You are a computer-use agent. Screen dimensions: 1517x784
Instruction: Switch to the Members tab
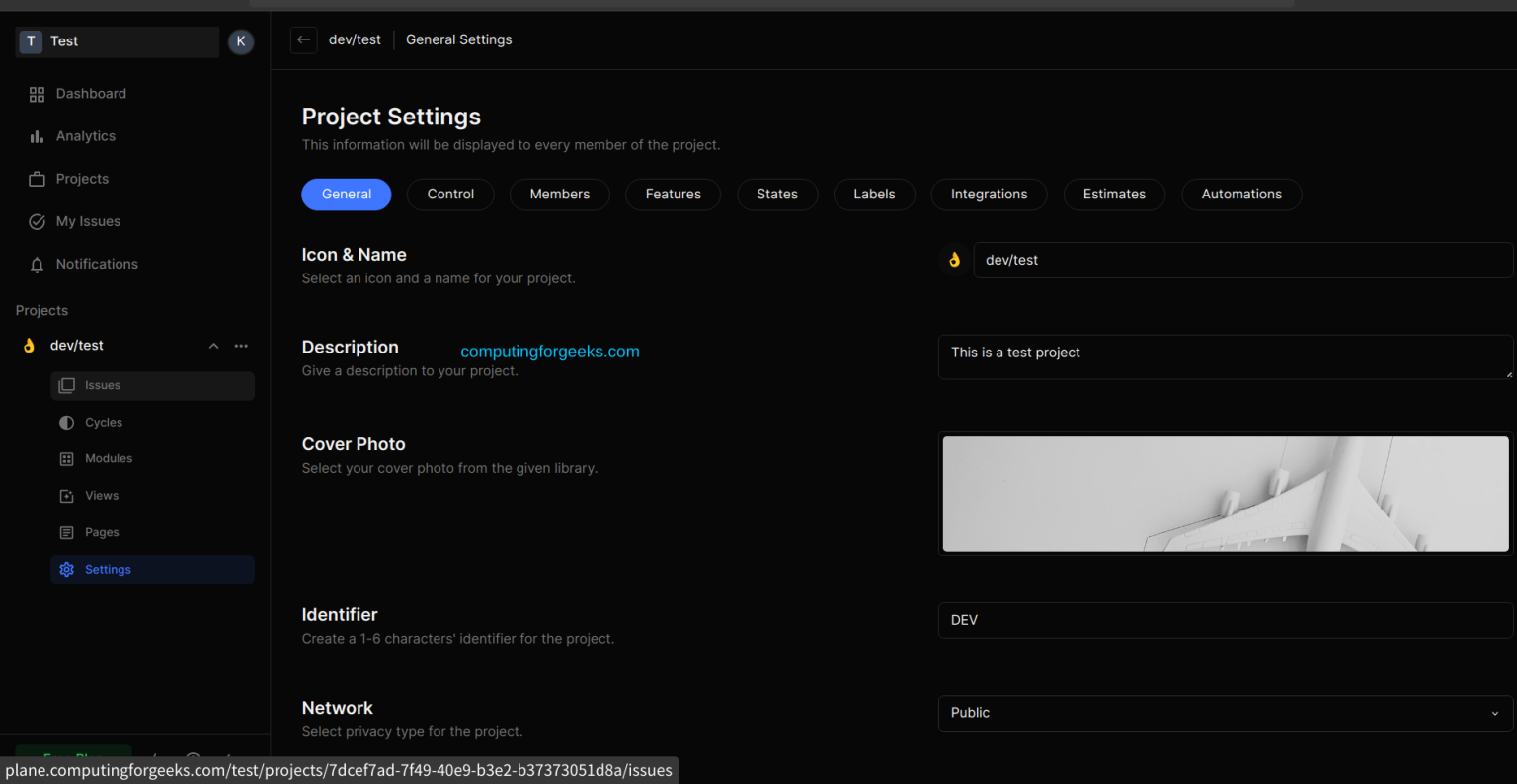(x=559, y=195)
